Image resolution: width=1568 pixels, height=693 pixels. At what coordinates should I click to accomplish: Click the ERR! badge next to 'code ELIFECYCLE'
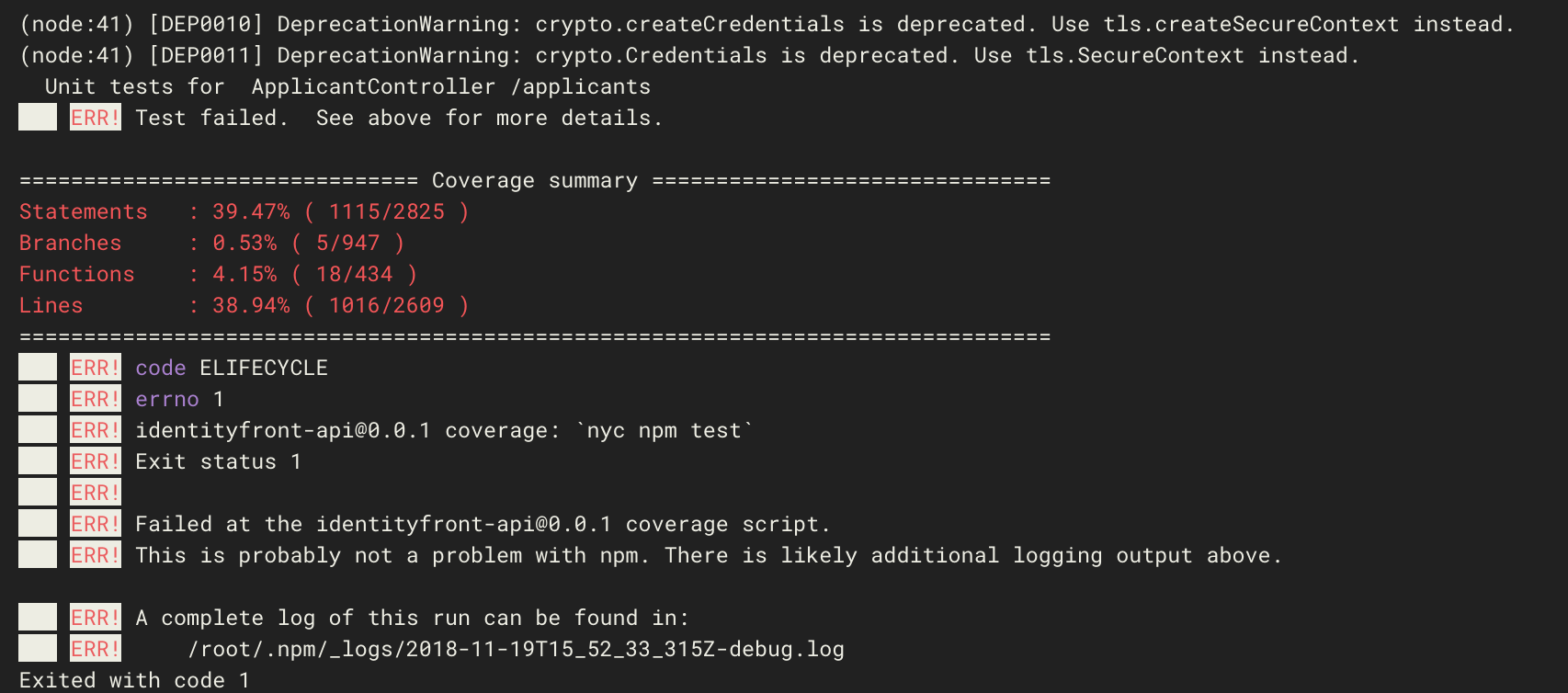(96, 368)
